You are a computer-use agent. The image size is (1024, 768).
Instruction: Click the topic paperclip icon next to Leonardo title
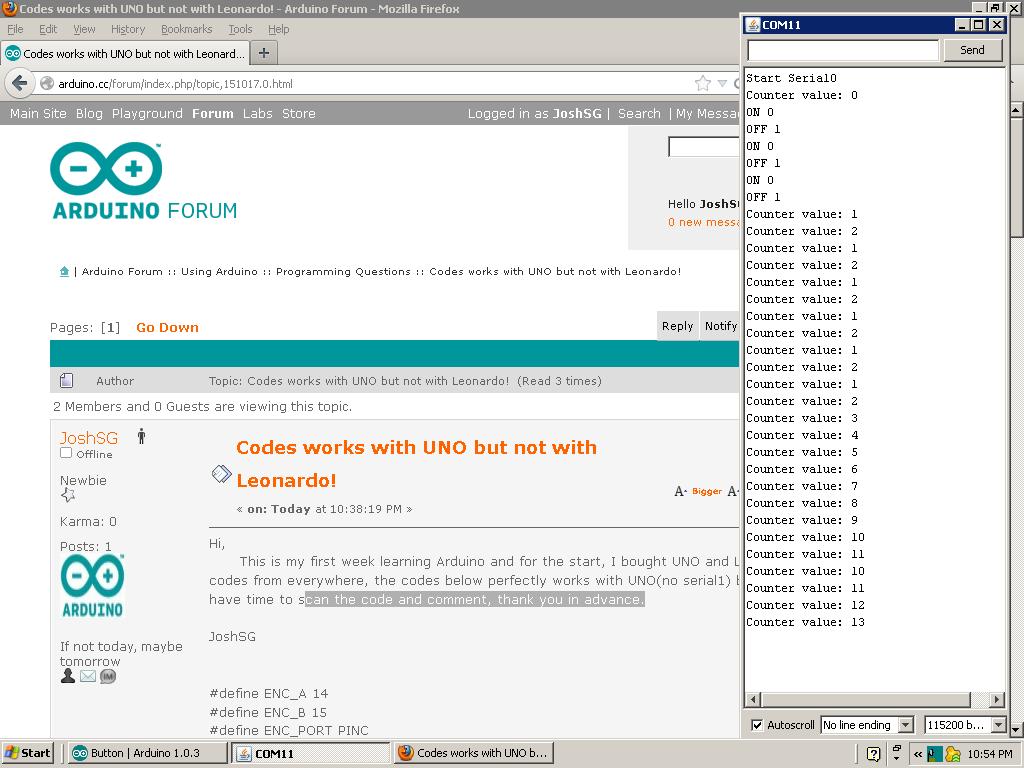(x=221, y=474)
